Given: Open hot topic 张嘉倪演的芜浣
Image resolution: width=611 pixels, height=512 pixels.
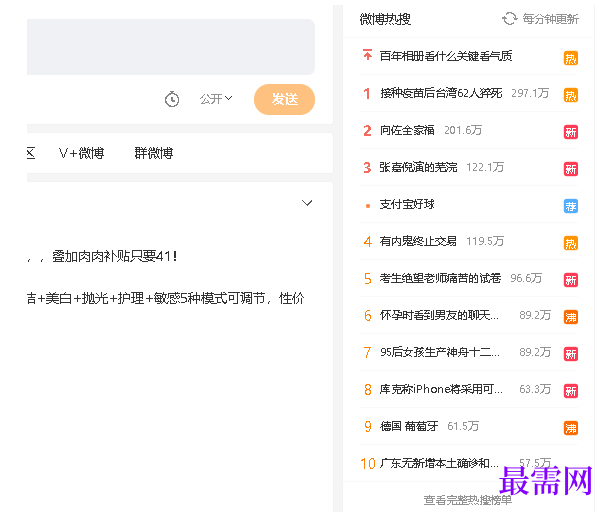Looking at the screenshot, I should tap(418, 167).
